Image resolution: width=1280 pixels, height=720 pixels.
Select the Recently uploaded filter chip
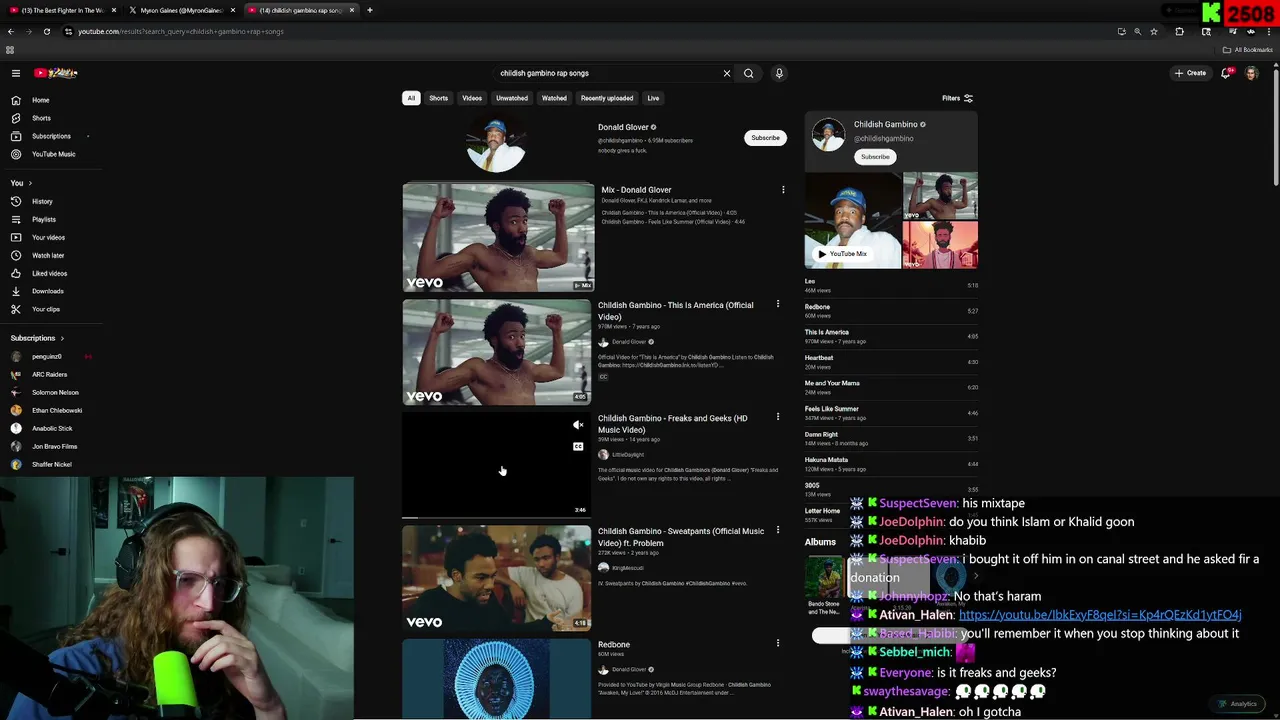(607, 98)
